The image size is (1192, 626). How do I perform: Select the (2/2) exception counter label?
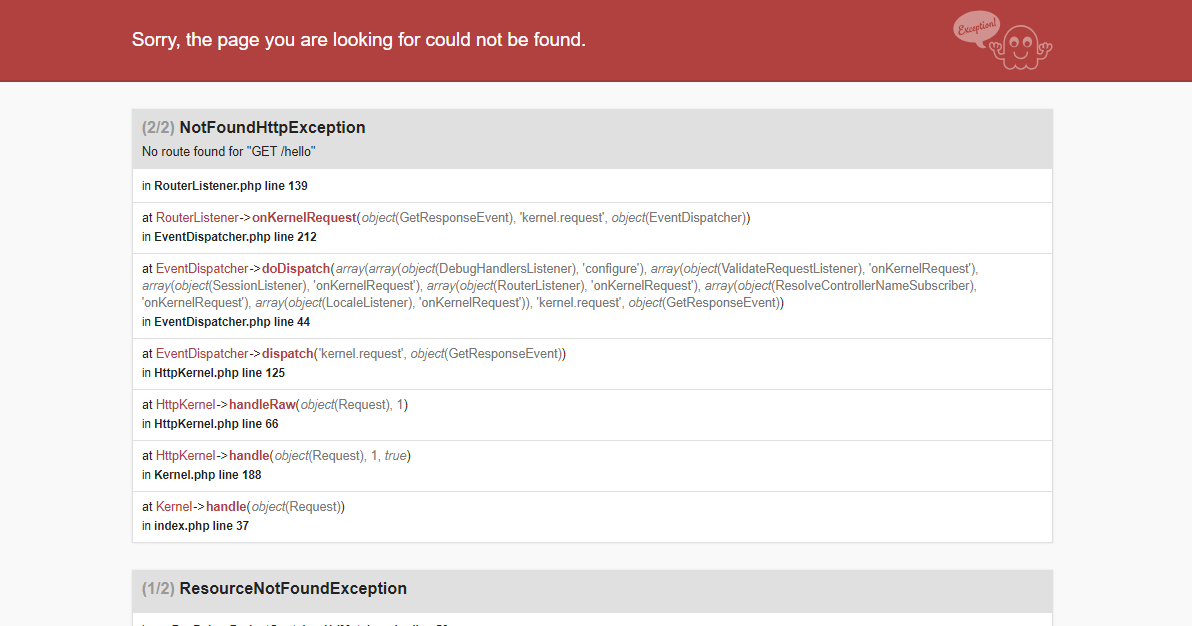(x=157, y=127)
